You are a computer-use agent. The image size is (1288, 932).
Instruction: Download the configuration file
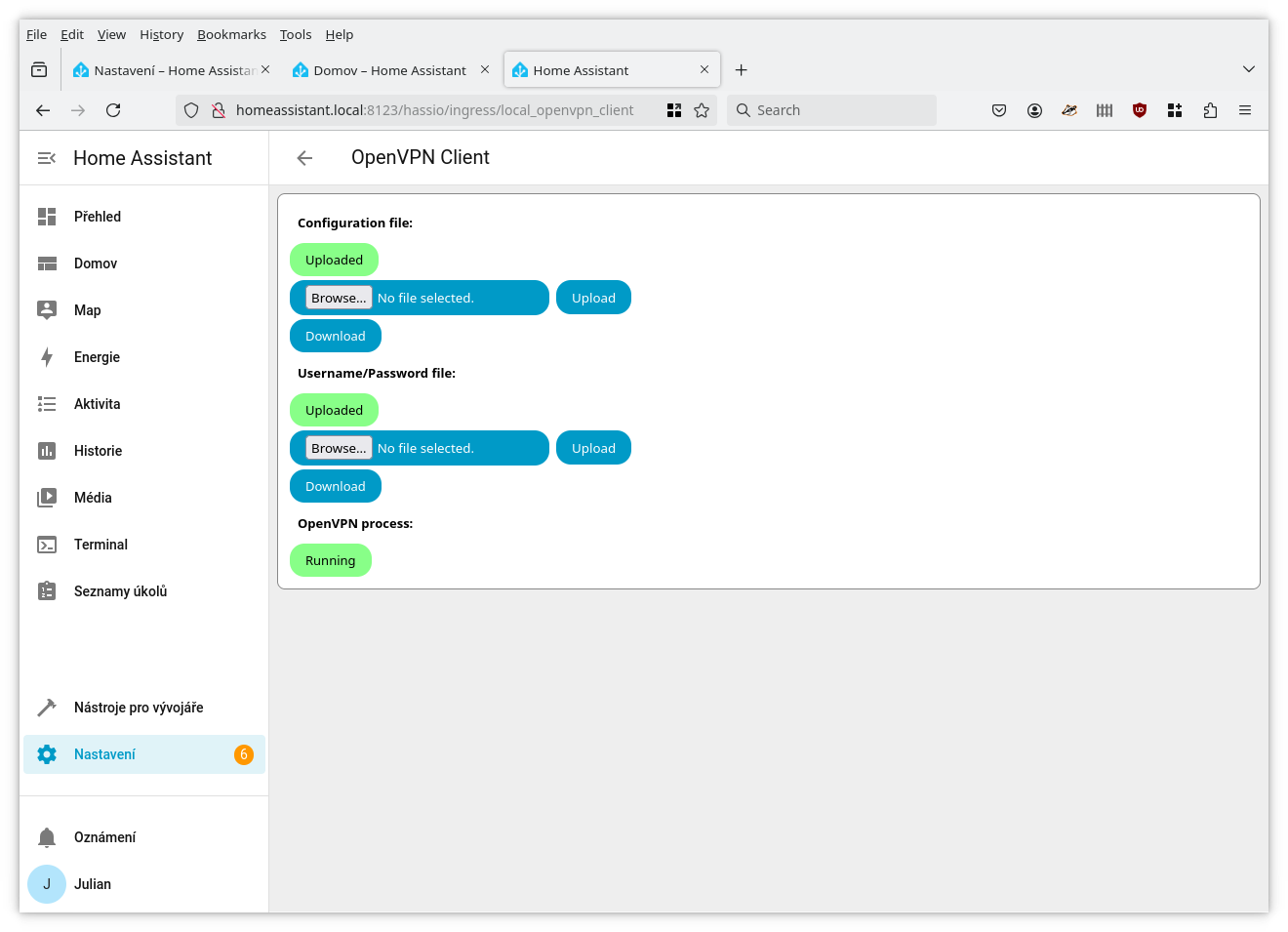tap(336, 336)
